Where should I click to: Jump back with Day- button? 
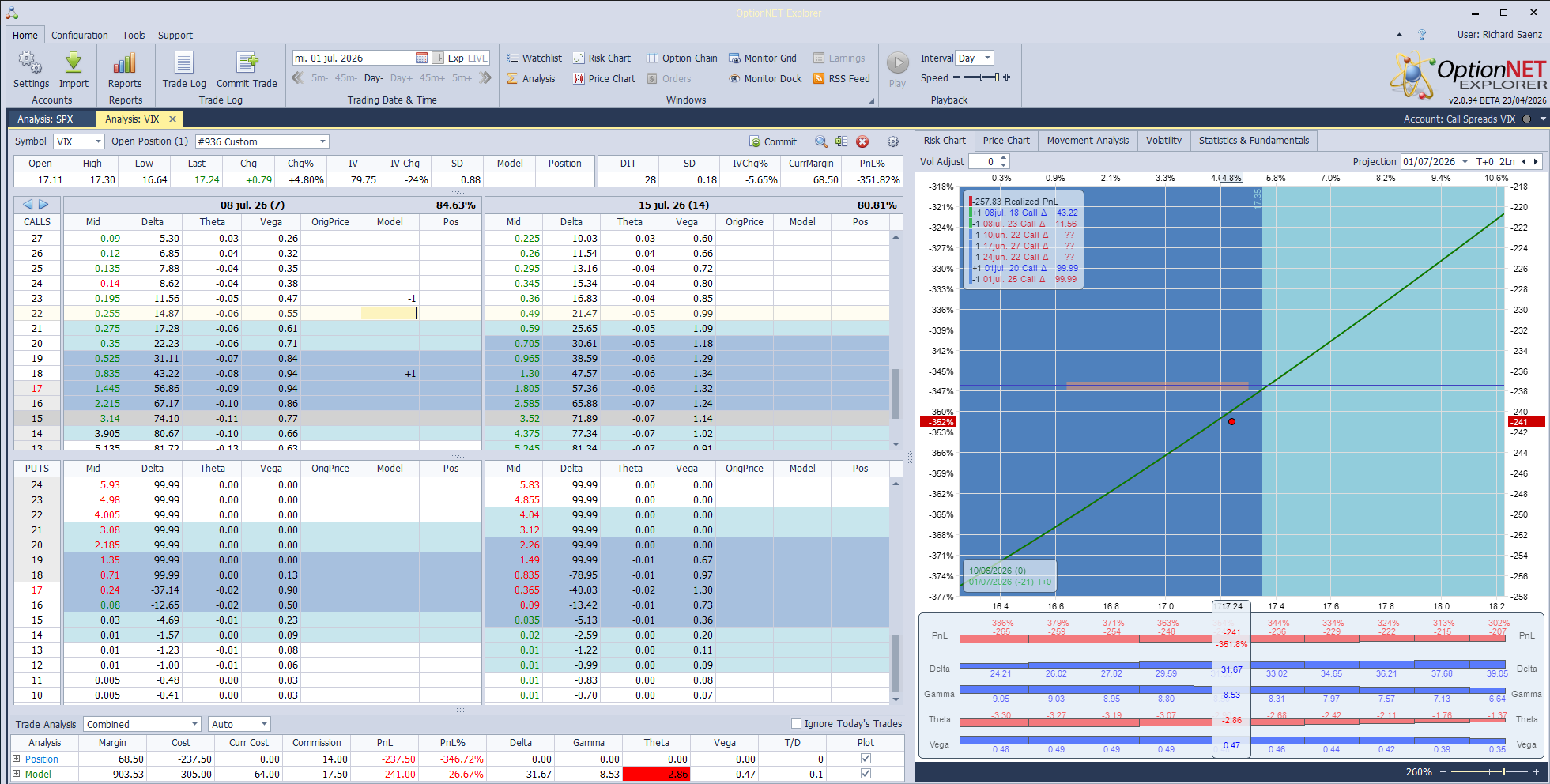374,78
